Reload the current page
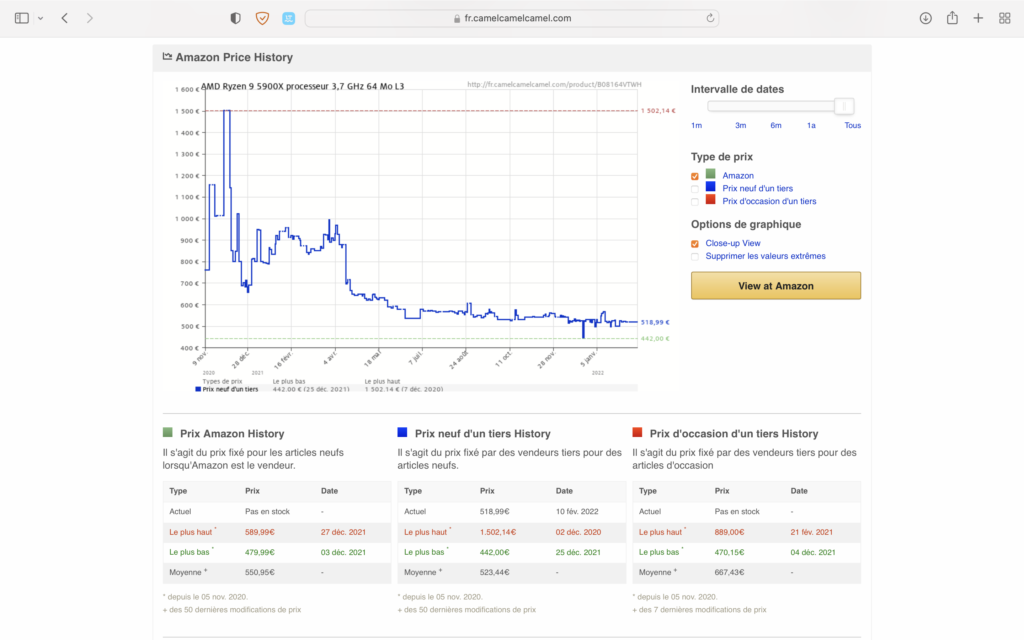 710,18
